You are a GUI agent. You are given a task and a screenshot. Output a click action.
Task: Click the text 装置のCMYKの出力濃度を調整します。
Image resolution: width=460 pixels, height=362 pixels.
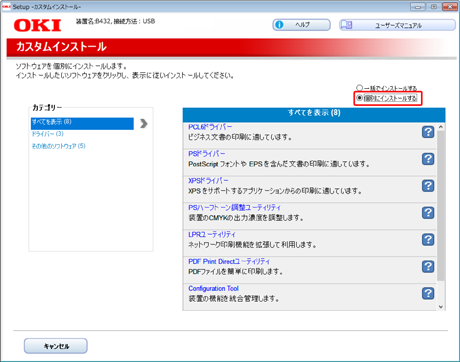click(x=246, y=218)
